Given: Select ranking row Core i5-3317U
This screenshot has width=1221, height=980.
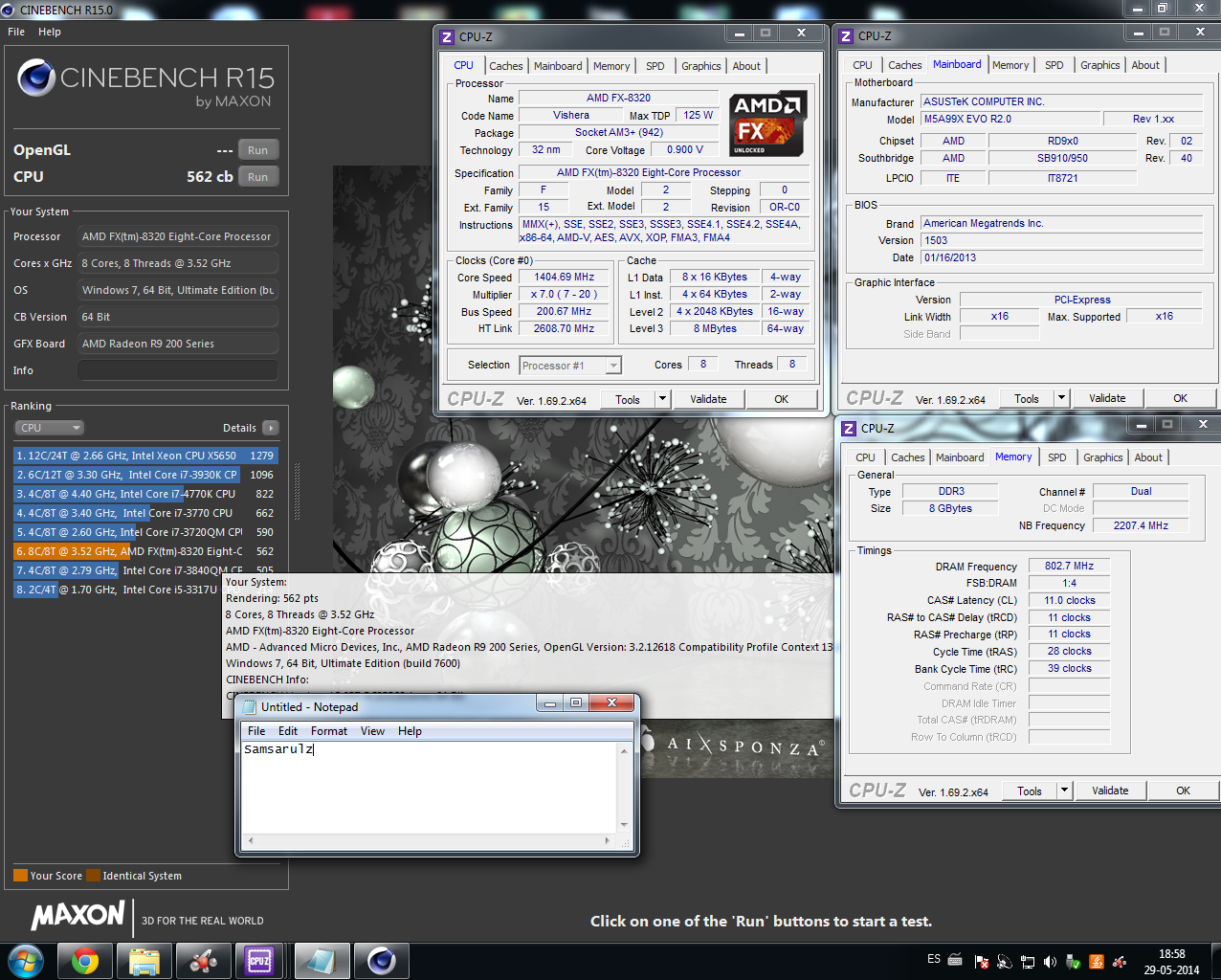Looking at the screenshot, I should click(x=118, y=590).
